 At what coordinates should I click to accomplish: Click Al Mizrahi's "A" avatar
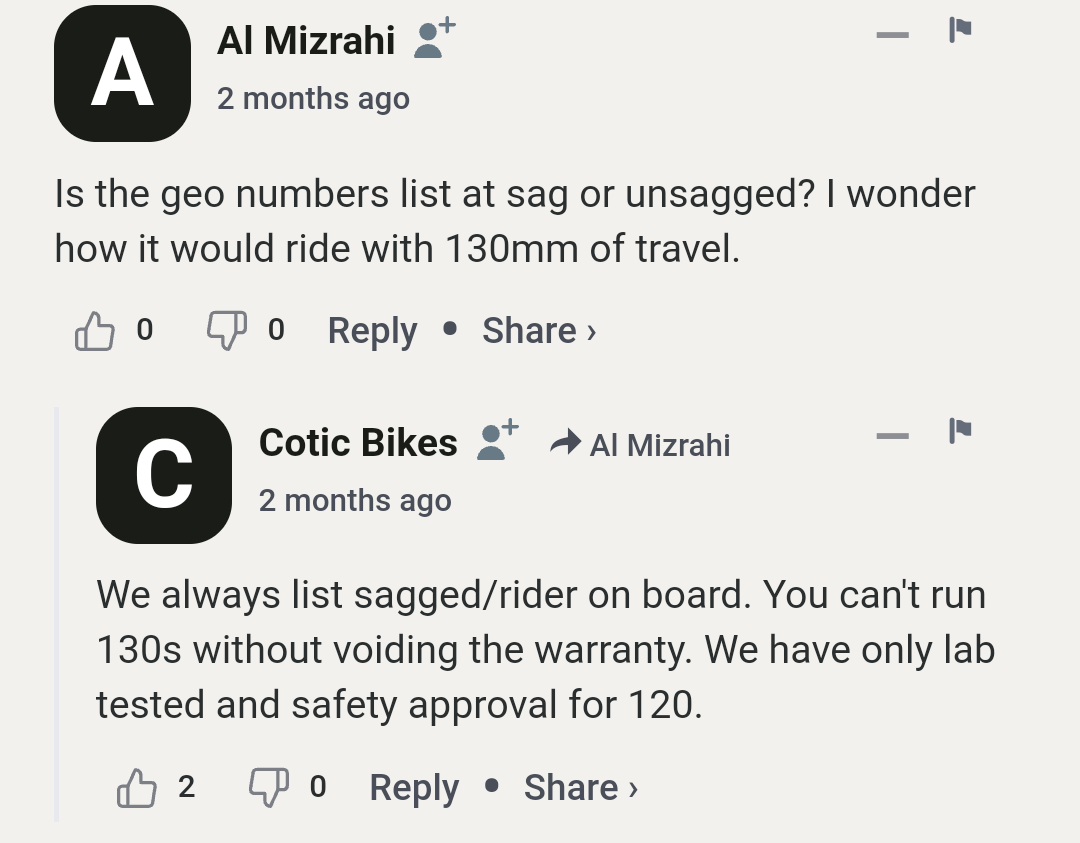(122, 73)
